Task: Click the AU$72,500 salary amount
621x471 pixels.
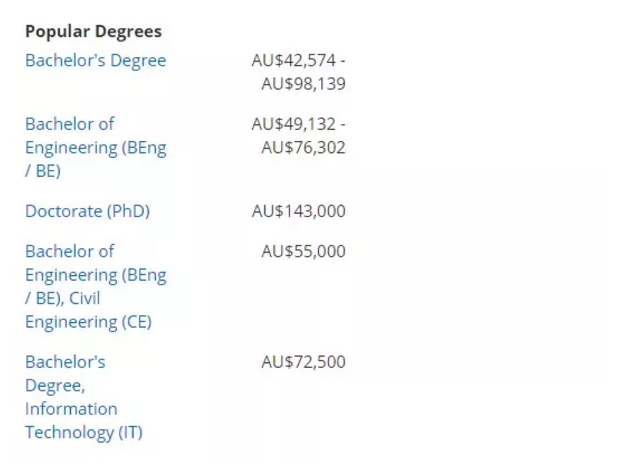Action: tap(303, 361)
